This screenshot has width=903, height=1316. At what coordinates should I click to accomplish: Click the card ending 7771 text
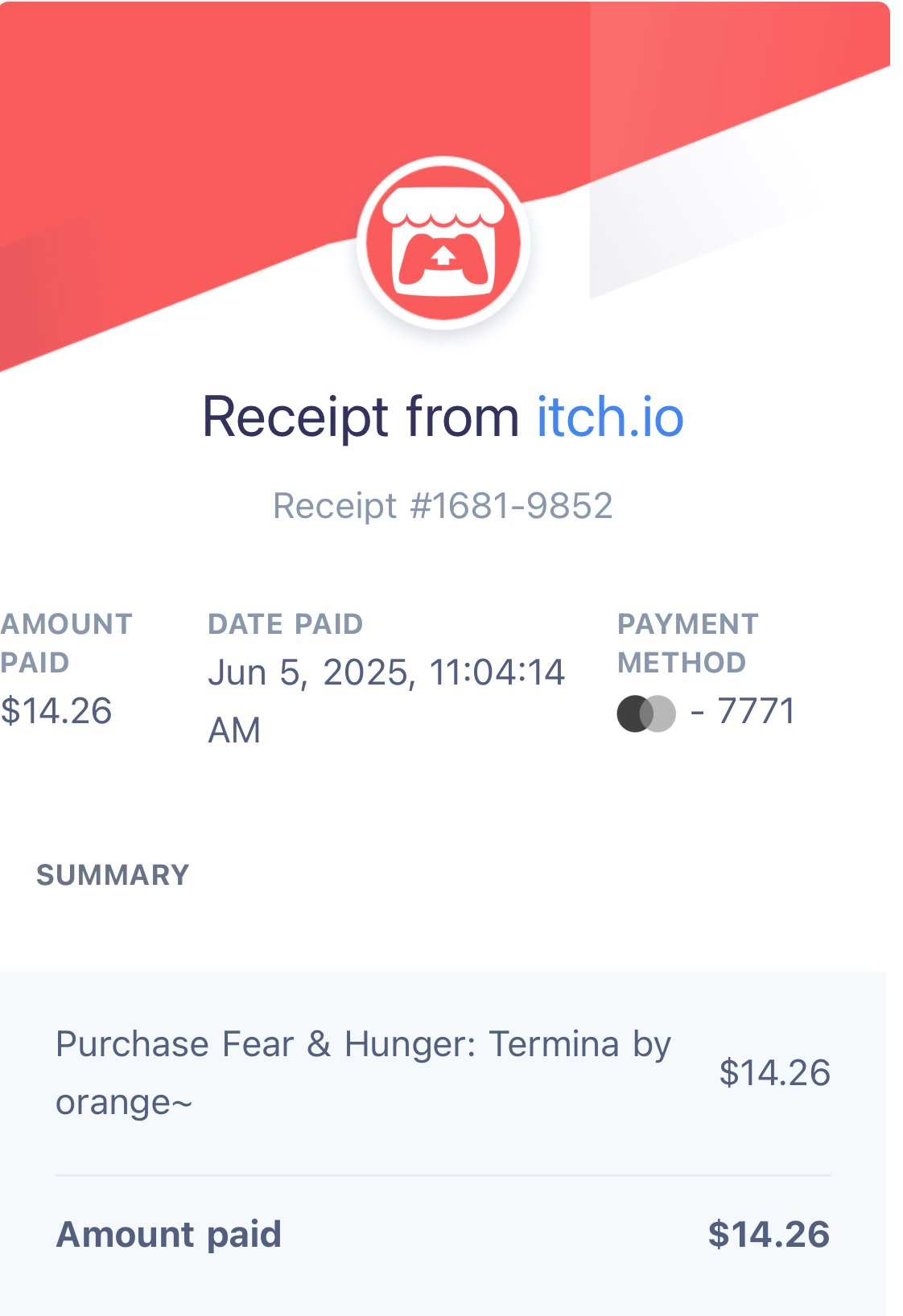click(743, 711)
